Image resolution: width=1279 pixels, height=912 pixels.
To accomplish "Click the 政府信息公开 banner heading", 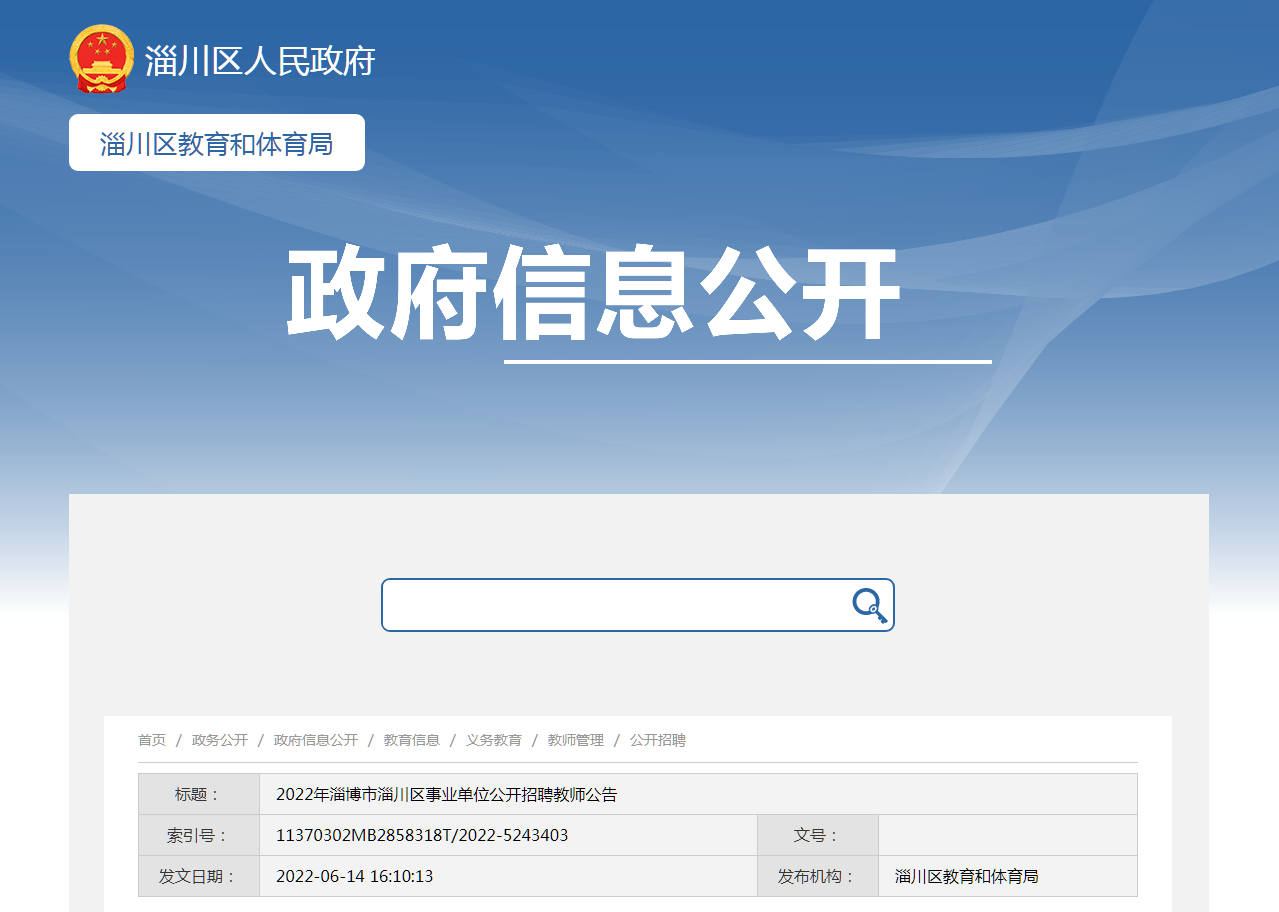I will (594, 293).
